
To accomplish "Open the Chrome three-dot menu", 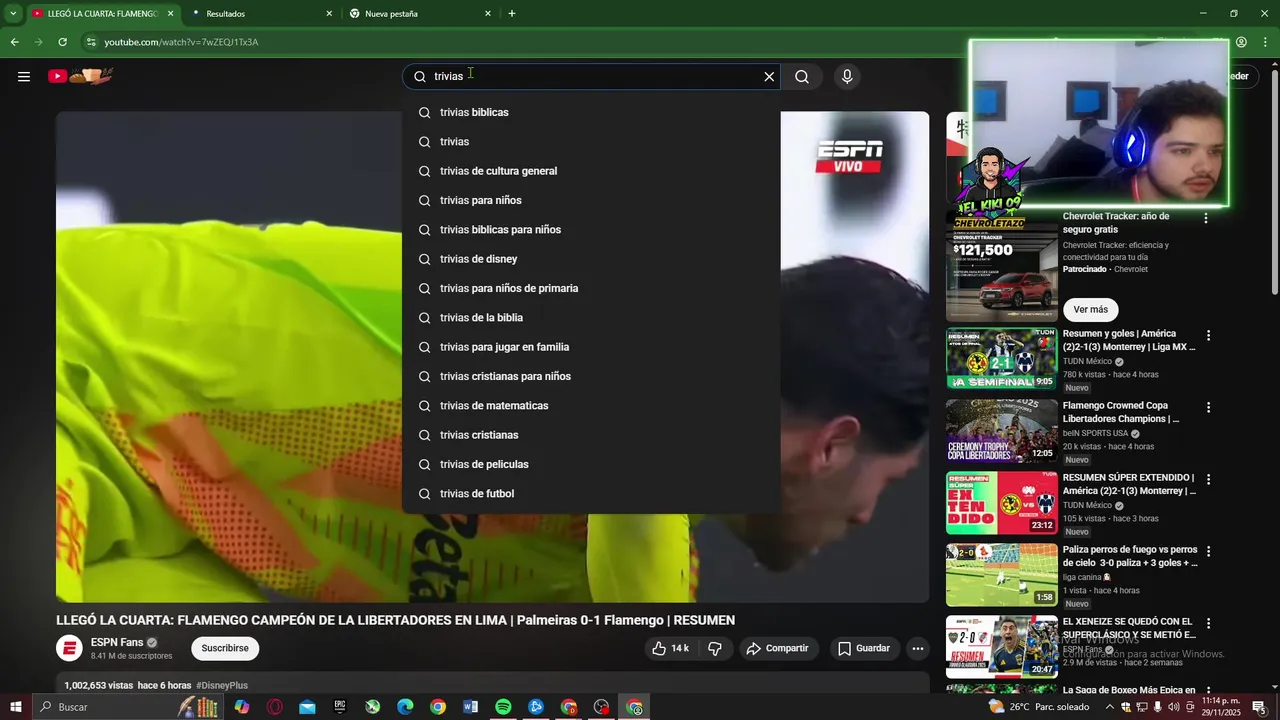I will coord(1266,42).
